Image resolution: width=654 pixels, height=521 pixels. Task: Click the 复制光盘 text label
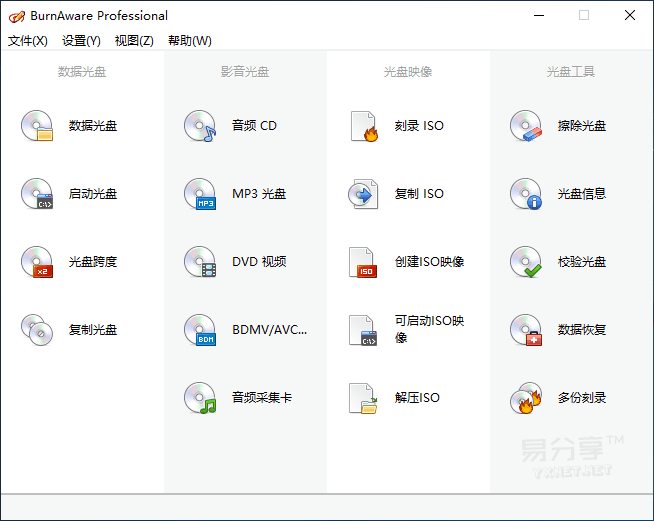(x=93, y=330)
